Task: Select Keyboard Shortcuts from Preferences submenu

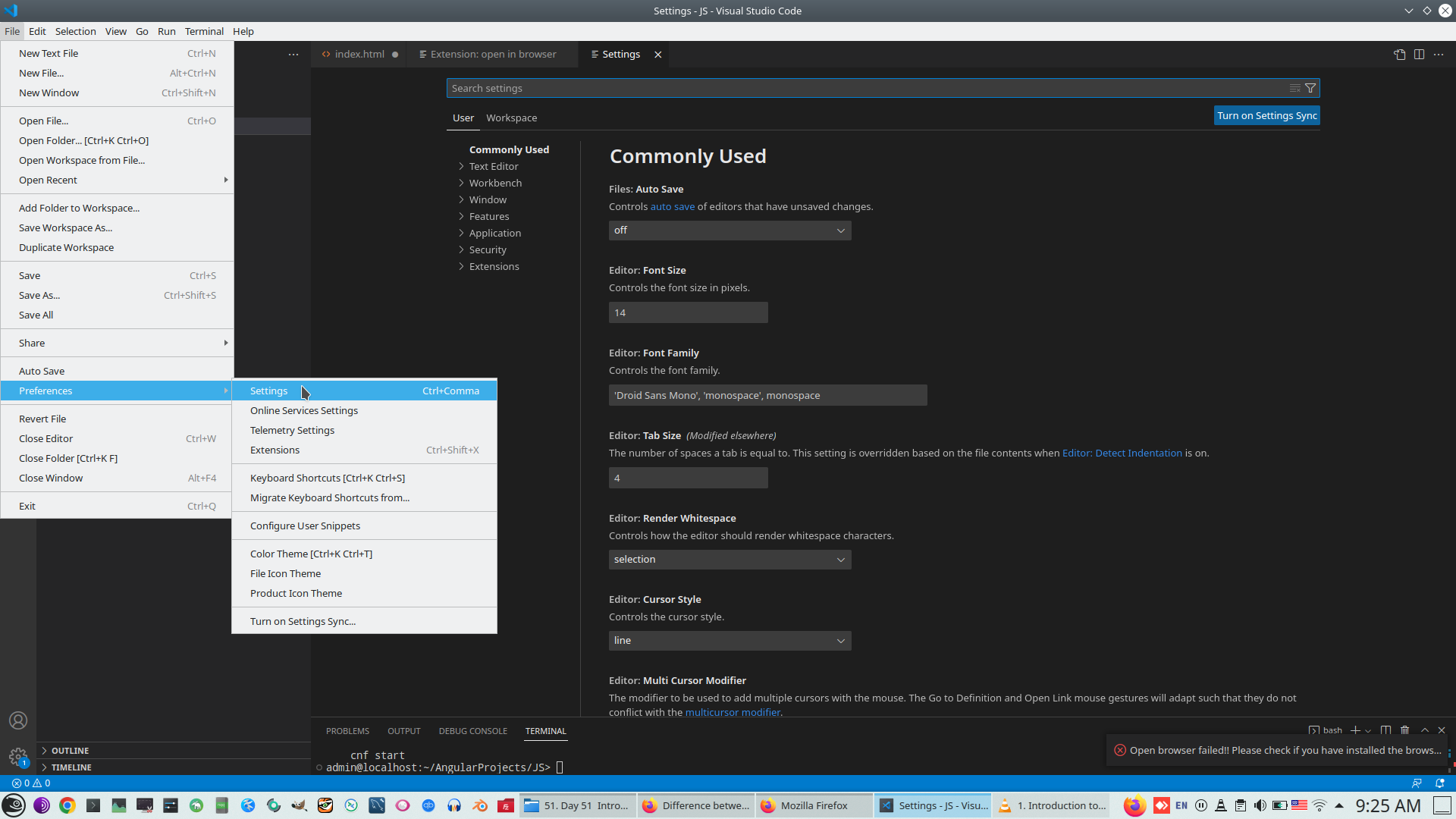Action: point(327,478)
